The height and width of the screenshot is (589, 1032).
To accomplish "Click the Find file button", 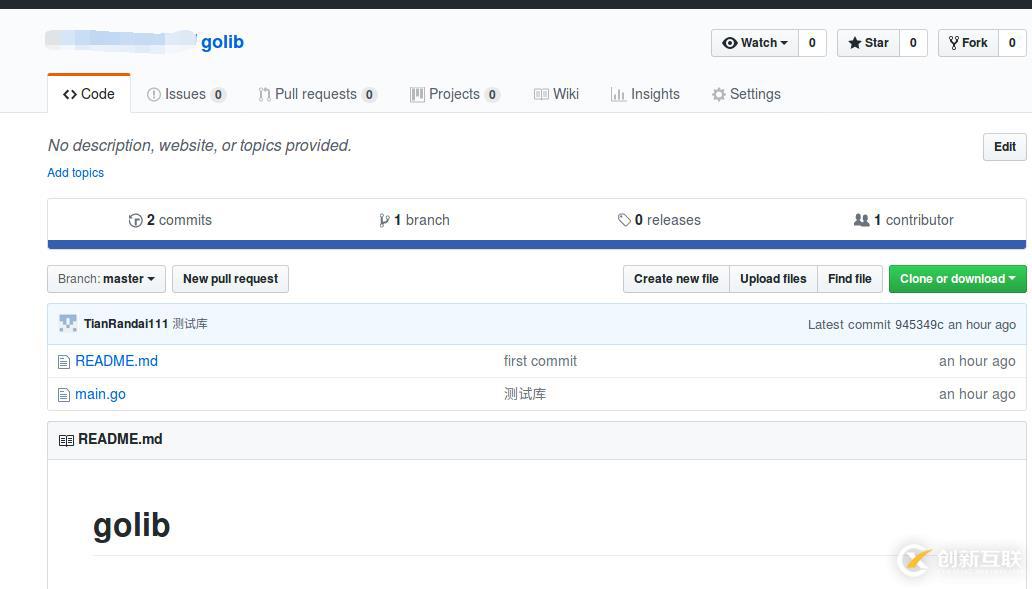I will tap(850, 279).
